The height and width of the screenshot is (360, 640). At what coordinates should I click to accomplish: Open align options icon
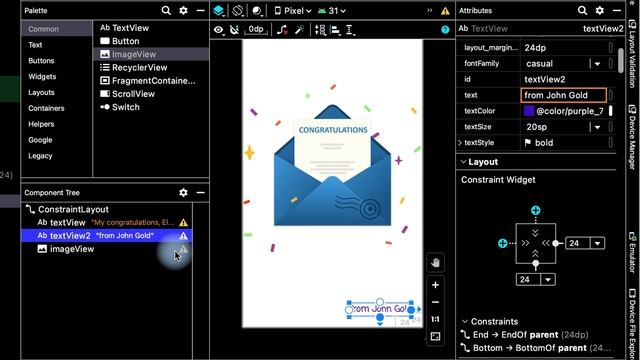tap(336, 30)
